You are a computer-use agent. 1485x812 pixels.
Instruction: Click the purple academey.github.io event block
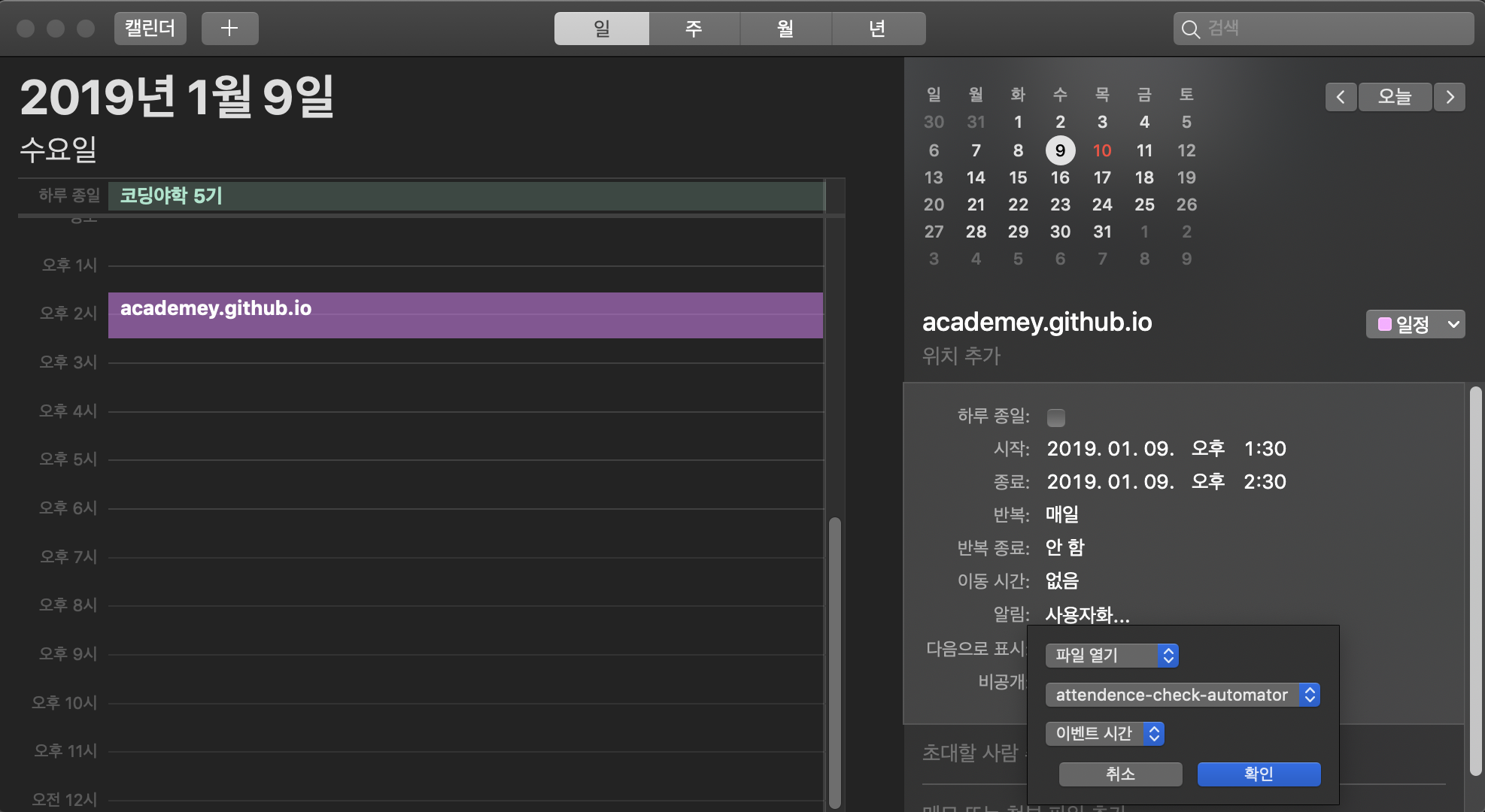[465, 316]
